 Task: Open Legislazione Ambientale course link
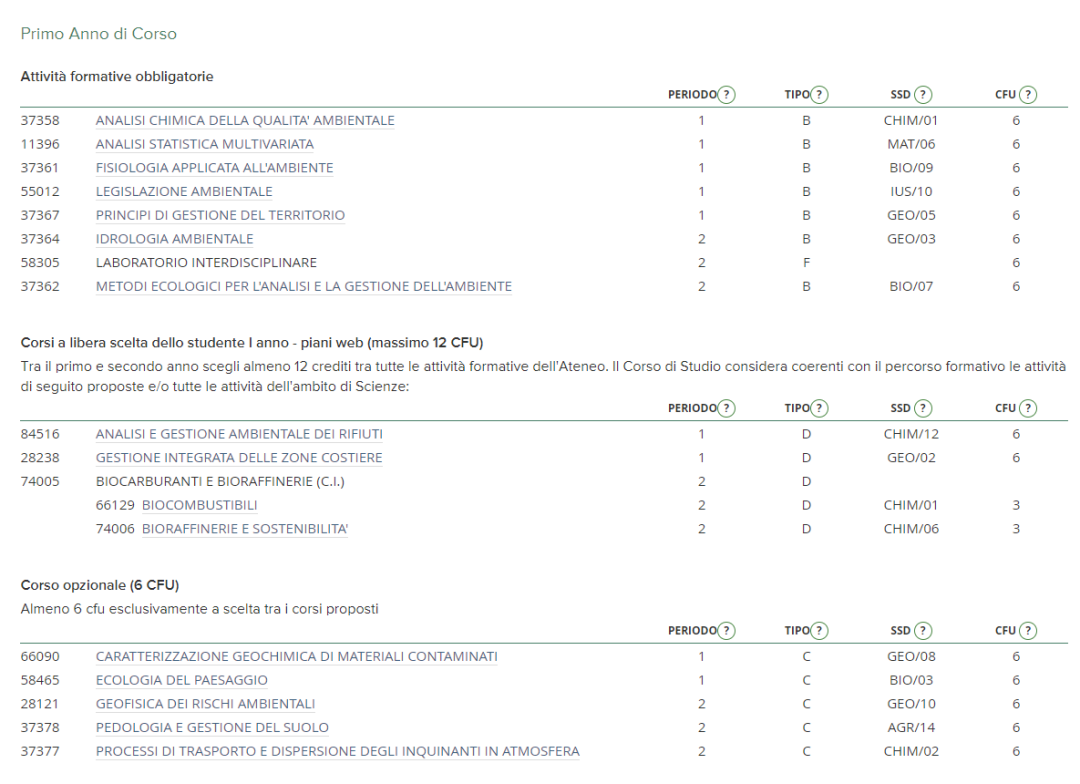184,192
